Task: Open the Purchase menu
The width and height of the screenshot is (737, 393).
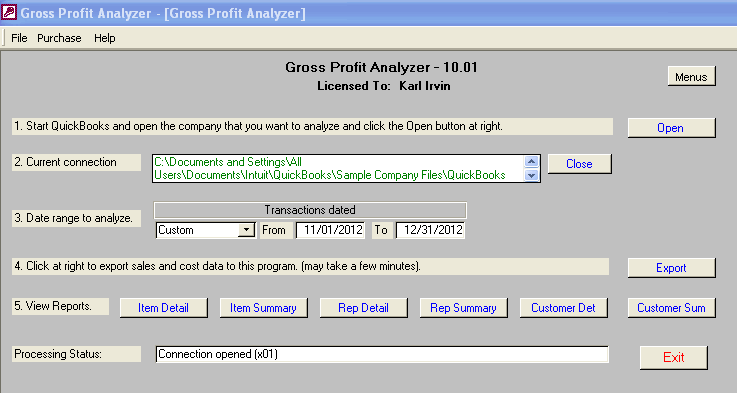Action: (59, 38)
